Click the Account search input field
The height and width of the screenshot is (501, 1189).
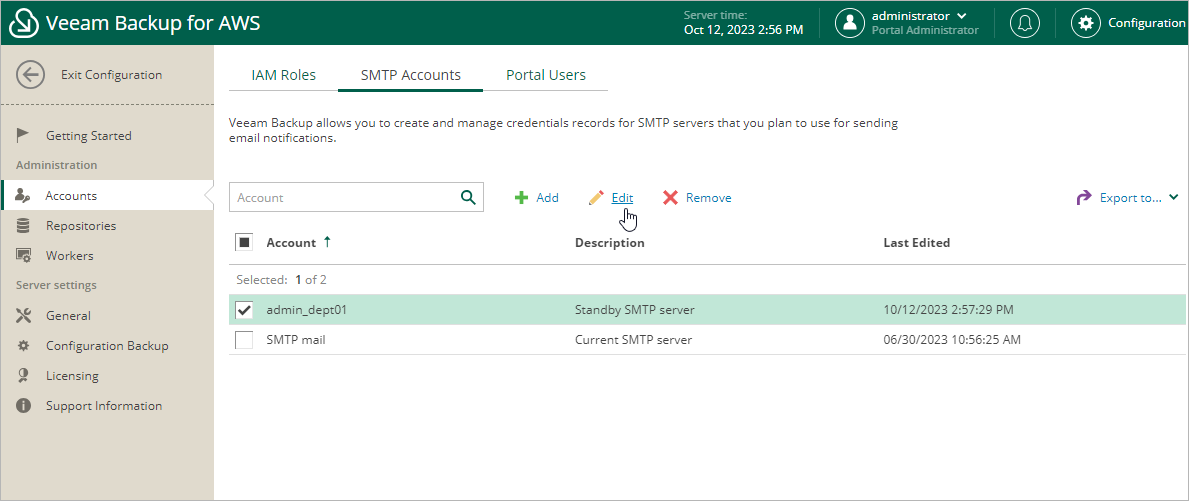tap(340, 197)
